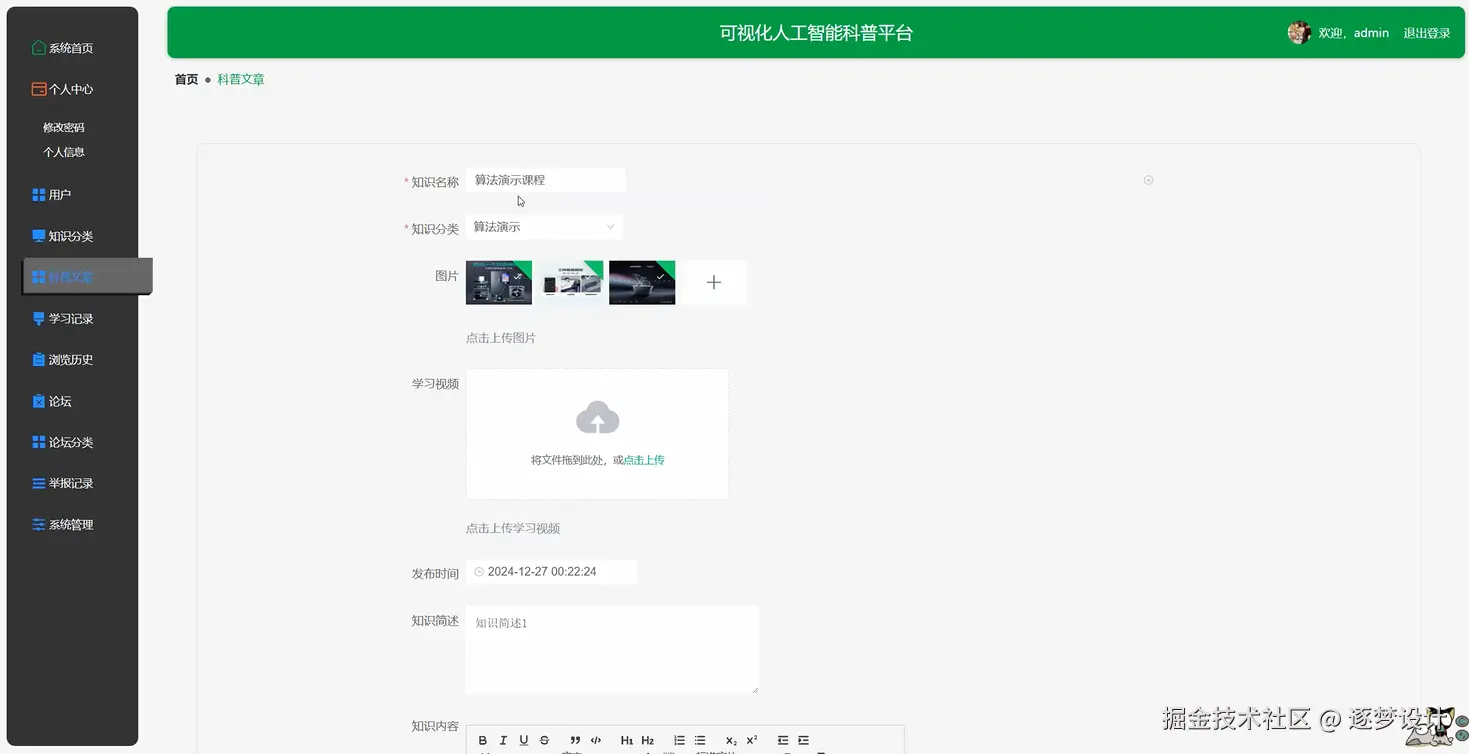Image resolution: width=1469 pixels, height=754 pixels.
Task: Select the third uploaded image thumbnail
Action: point(642,282)
